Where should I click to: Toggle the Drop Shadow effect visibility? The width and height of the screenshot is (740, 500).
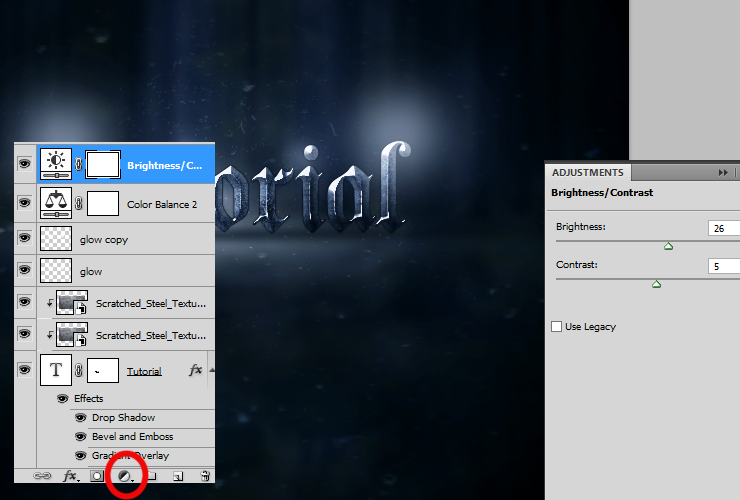pos(81,418)
